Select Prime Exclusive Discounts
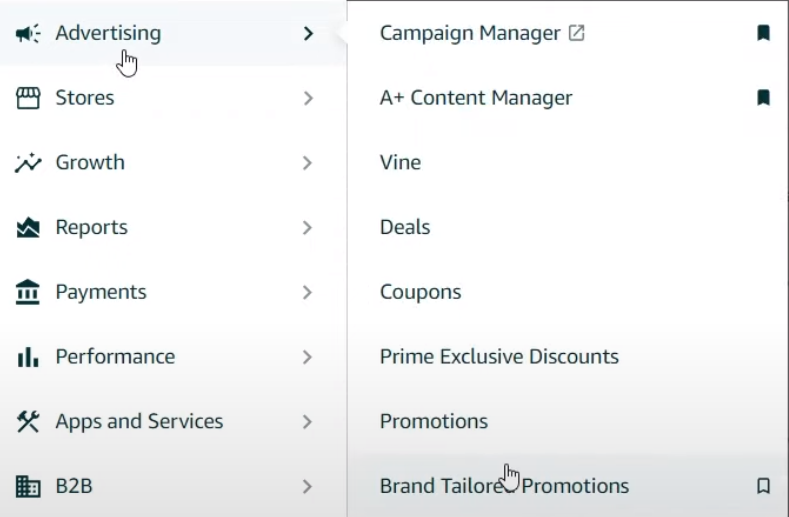Screen dimensions: 789x517 coord(499,357)
